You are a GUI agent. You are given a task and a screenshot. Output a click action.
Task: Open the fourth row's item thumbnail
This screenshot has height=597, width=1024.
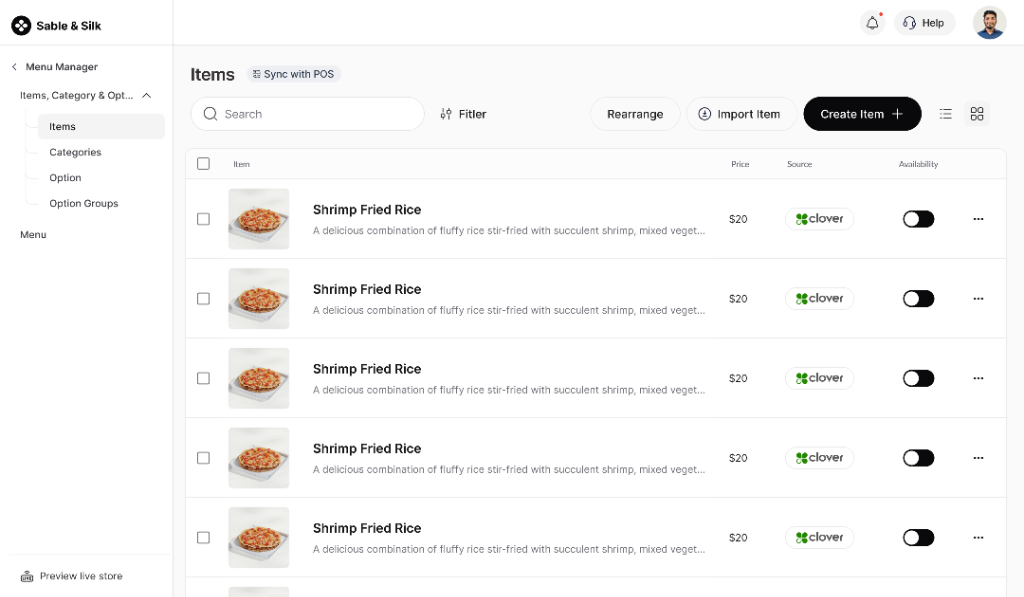click(x=259, y=458)
